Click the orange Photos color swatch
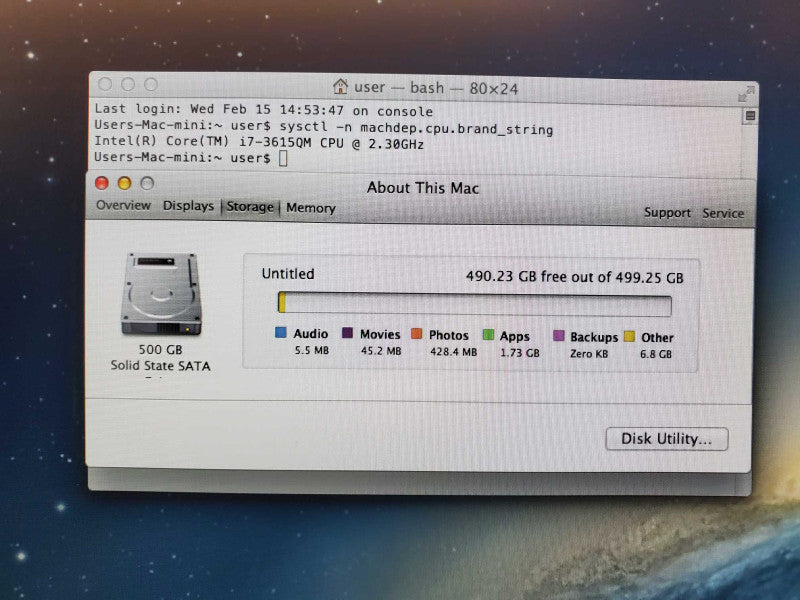This screenshot has height=600, width=800. [x=416, y=334]
